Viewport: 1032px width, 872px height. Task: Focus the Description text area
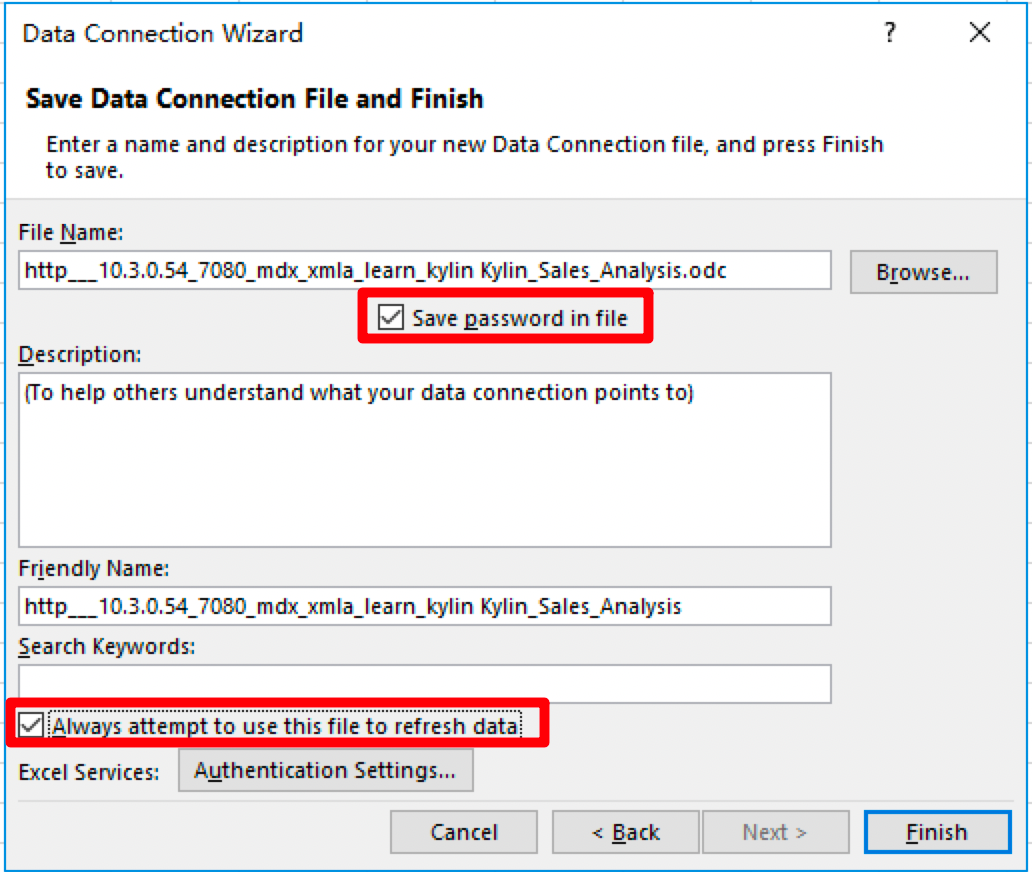coord(424,460)
